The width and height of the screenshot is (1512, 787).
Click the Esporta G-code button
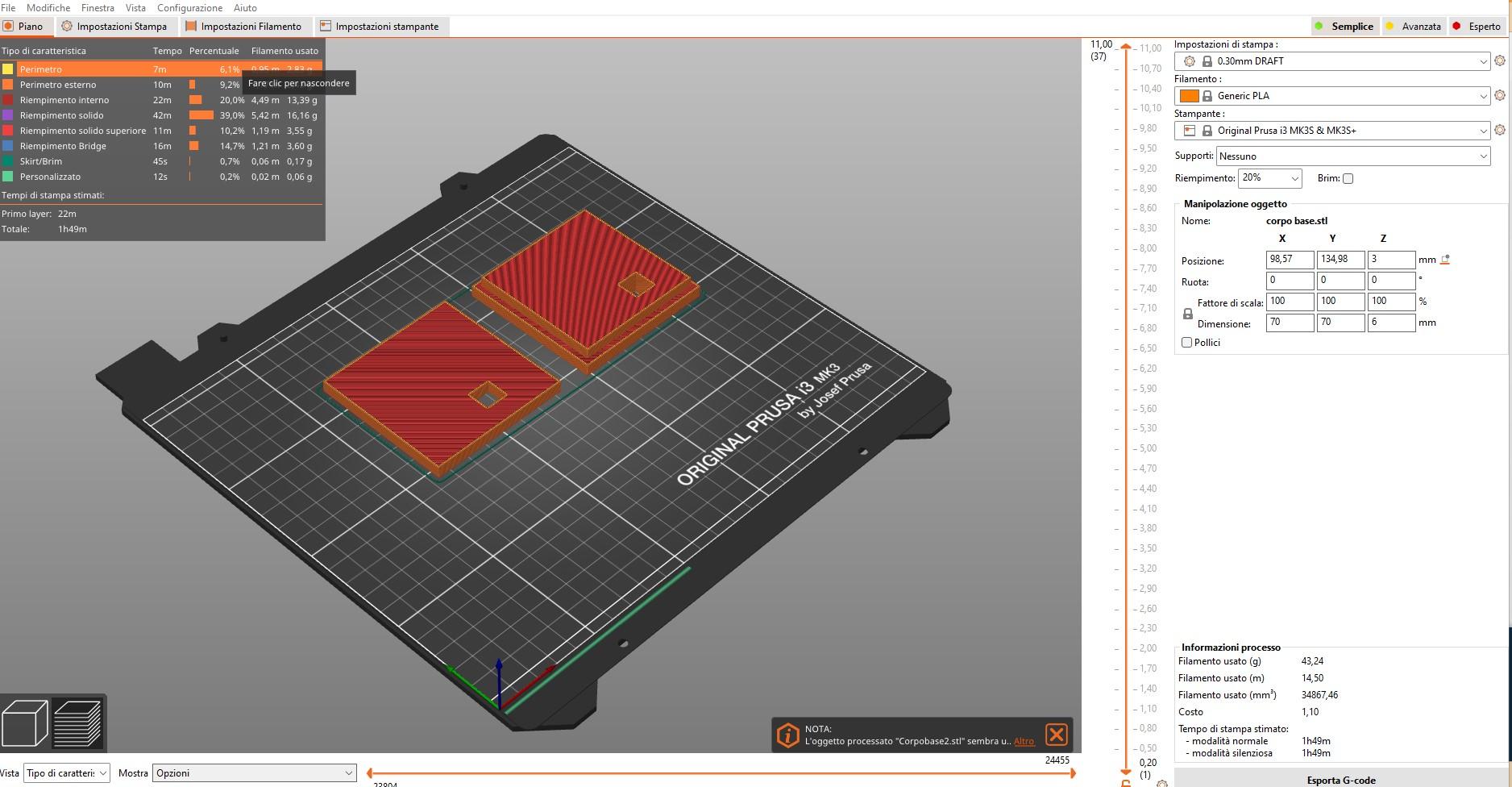coord(1341,779)
